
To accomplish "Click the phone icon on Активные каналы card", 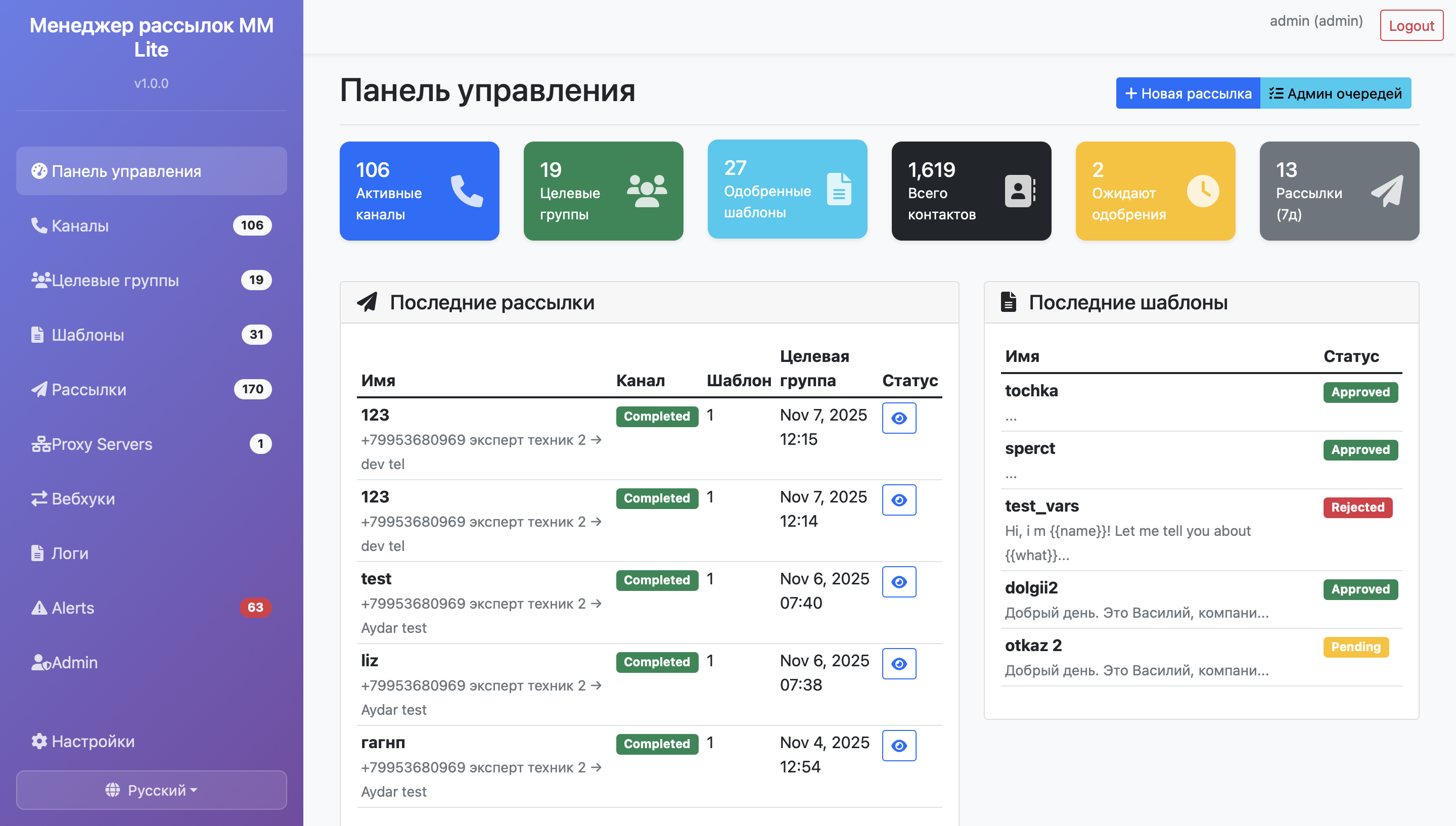I will tap(466, 191).
